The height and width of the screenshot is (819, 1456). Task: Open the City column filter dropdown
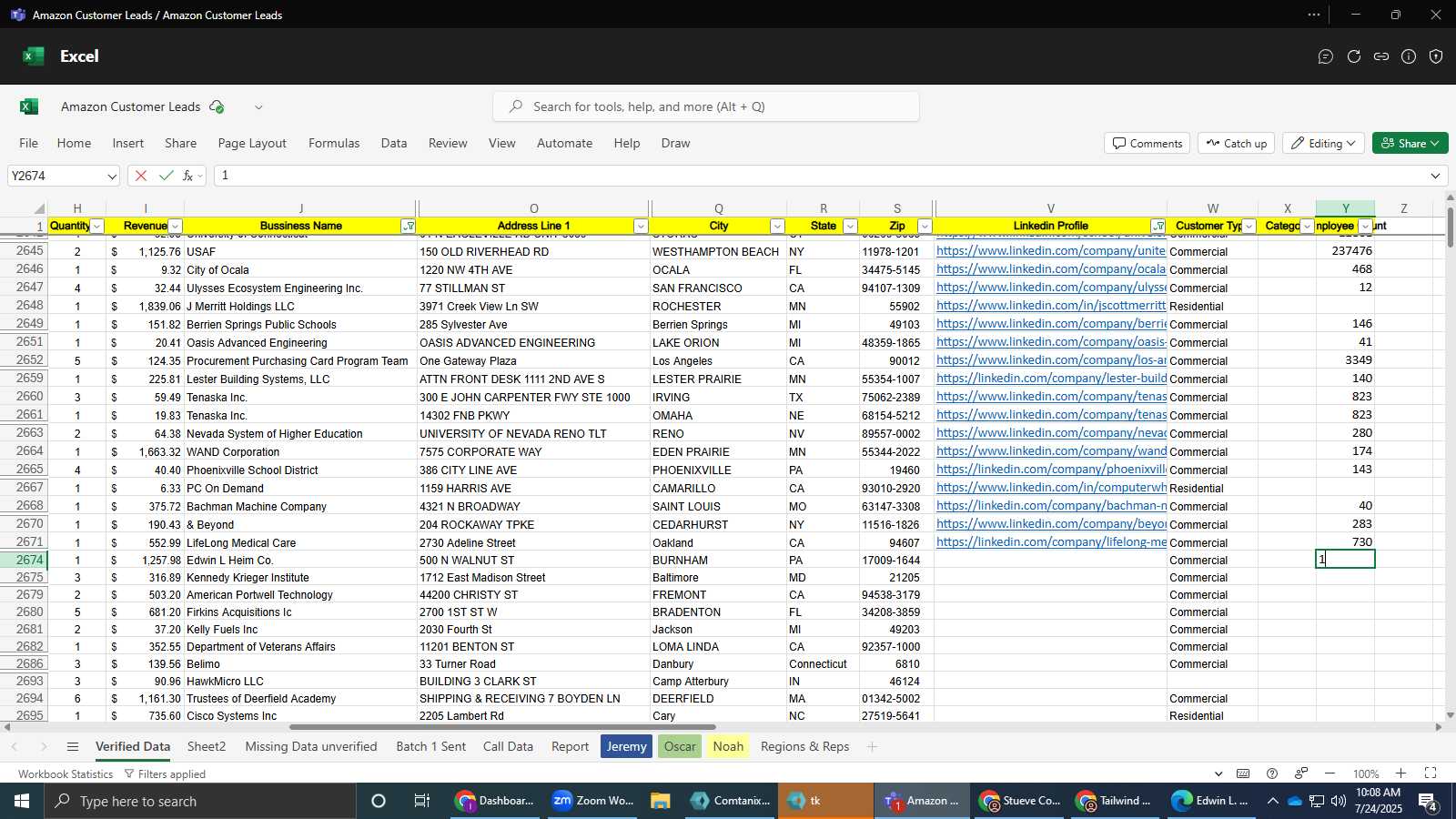pyautogui.click(x=777, y=227)
